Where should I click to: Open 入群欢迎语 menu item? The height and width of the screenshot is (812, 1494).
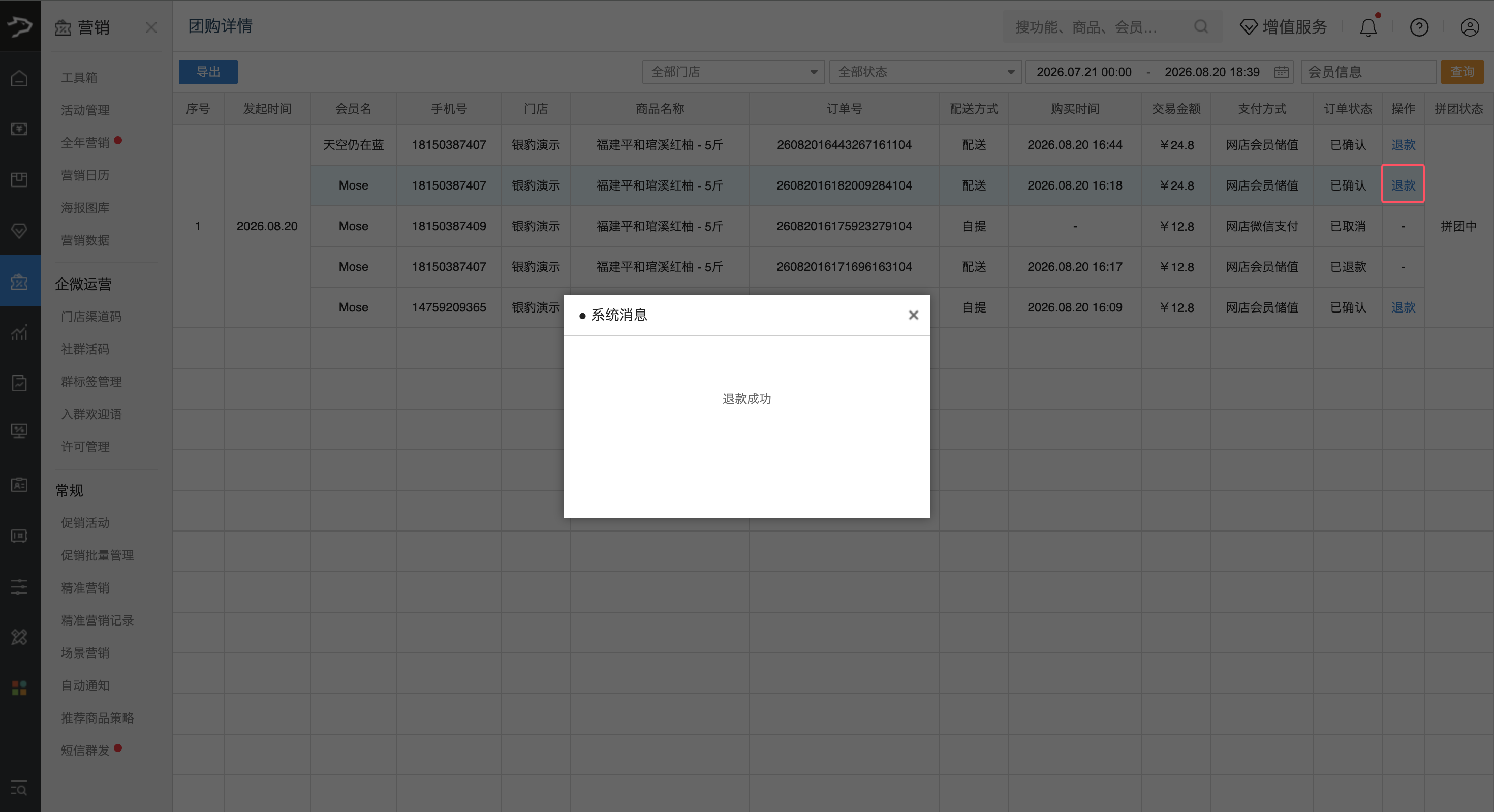[91, 414]
